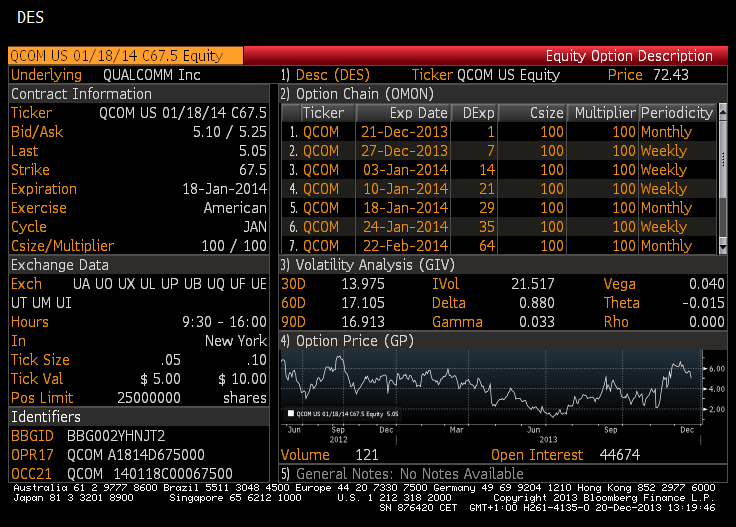Open section 1) Desc (DES)
The height and width of the screenshot is (527, 736).
click(x=325, y=75)
